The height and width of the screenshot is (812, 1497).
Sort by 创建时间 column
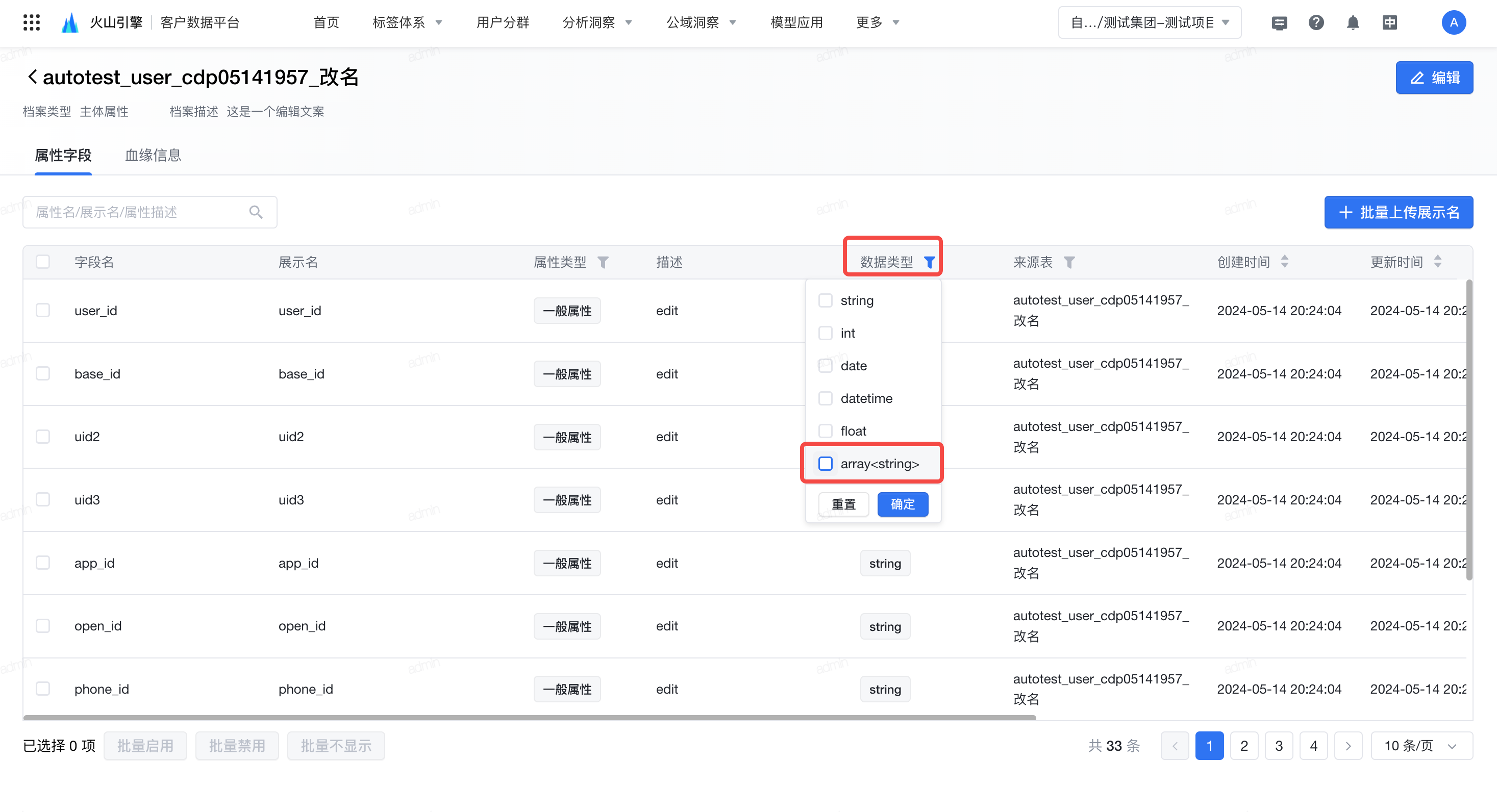click(1284, 261)
